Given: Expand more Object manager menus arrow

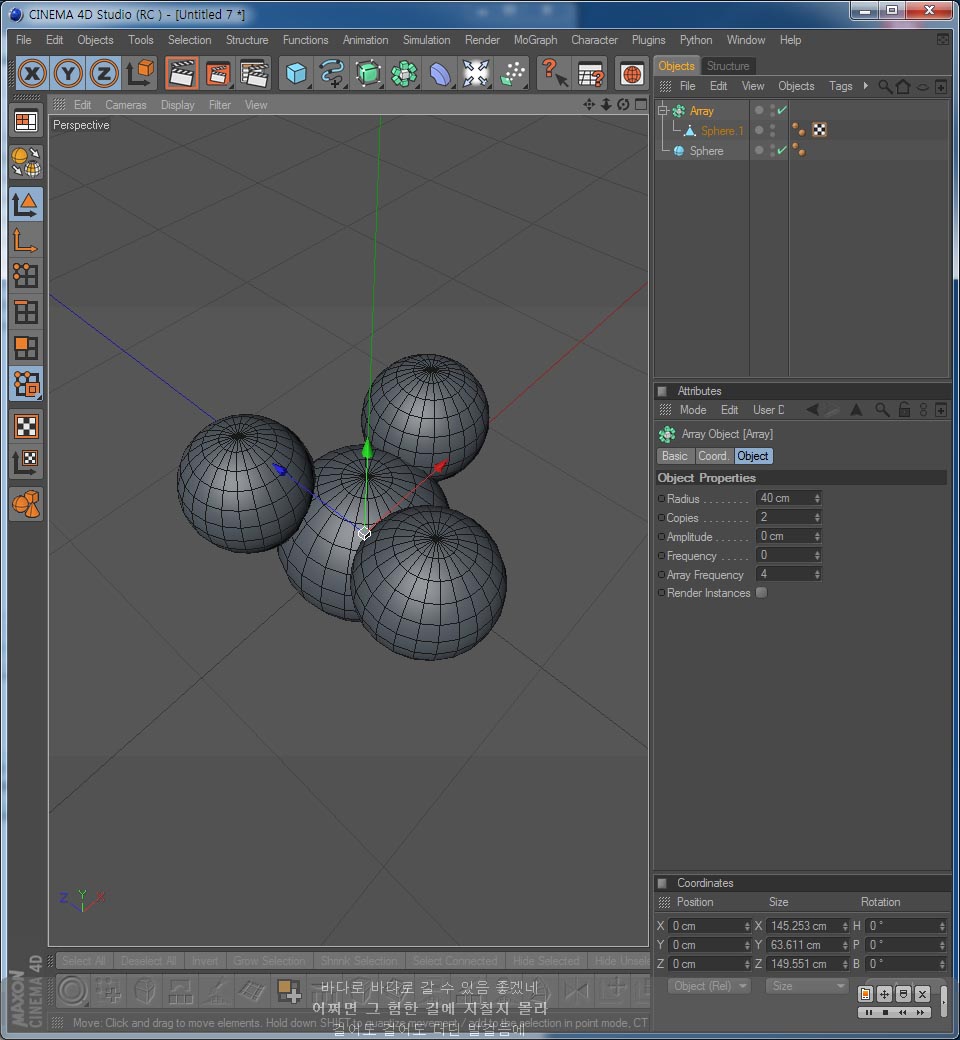Looking at the screenshot, I should coord(865,86).
